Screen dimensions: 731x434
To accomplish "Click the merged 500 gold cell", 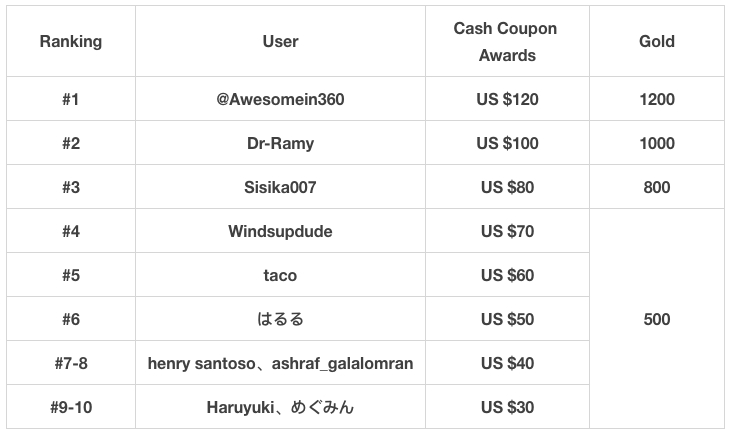I will tap(657, 319).
